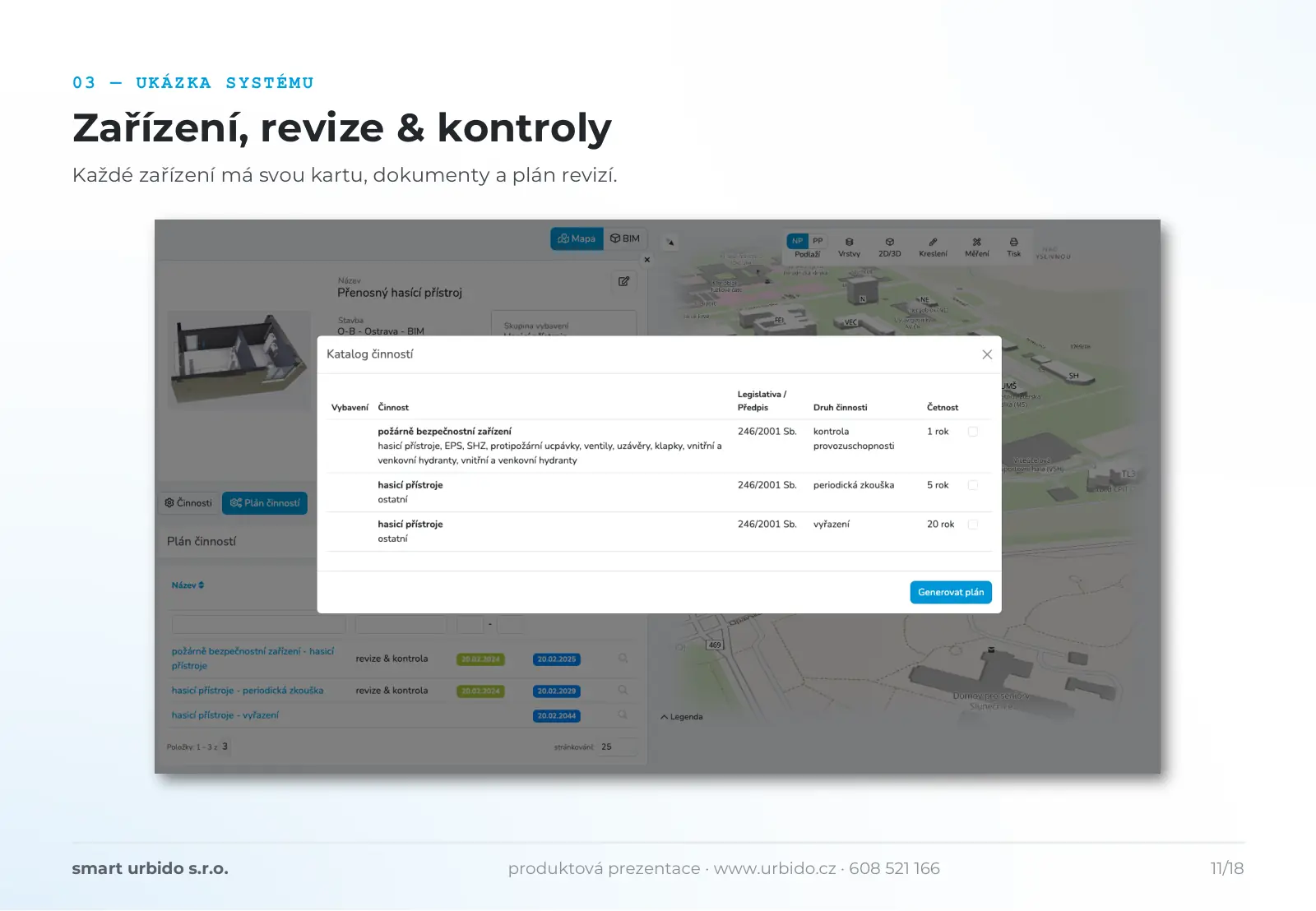Open the Plán činností tab
This screenshot has width=1316, height=911.
point(265,503)
